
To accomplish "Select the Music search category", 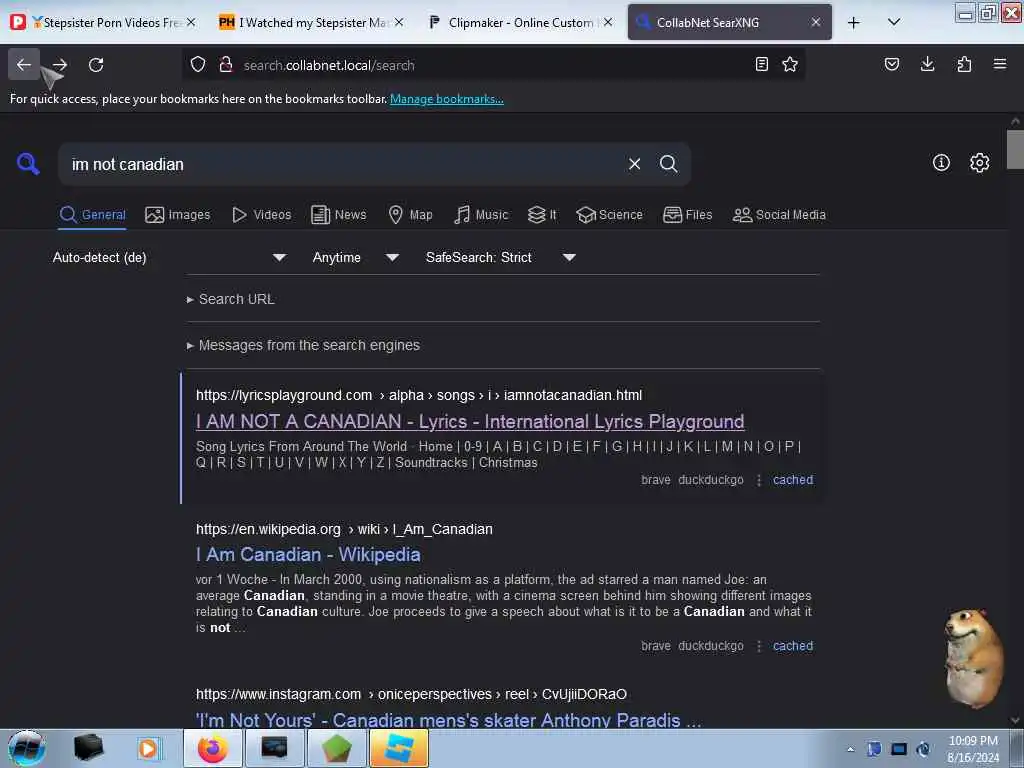I will point(481,215).
